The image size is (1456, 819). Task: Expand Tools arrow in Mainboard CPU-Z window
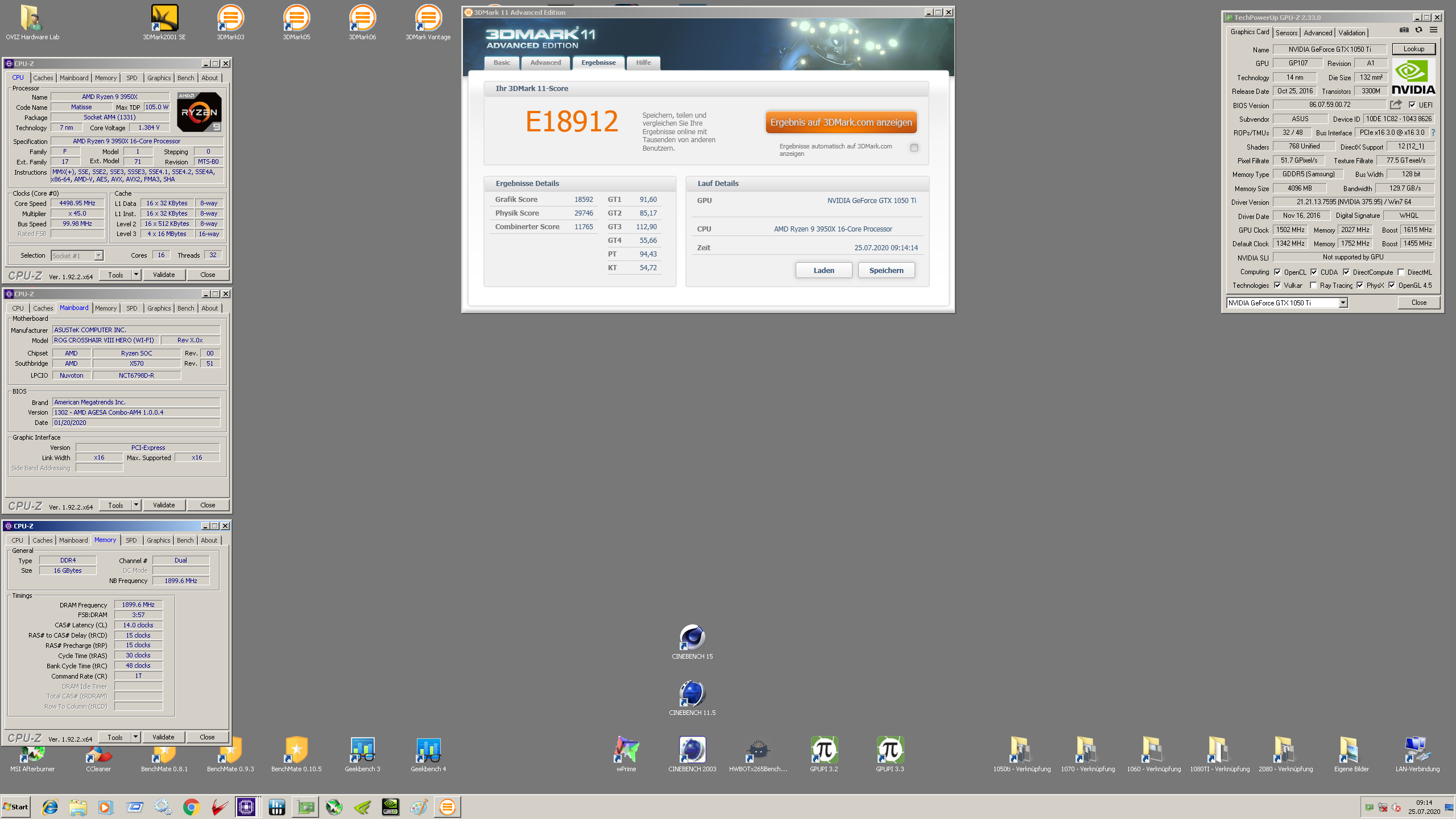(x=136, y=505)
